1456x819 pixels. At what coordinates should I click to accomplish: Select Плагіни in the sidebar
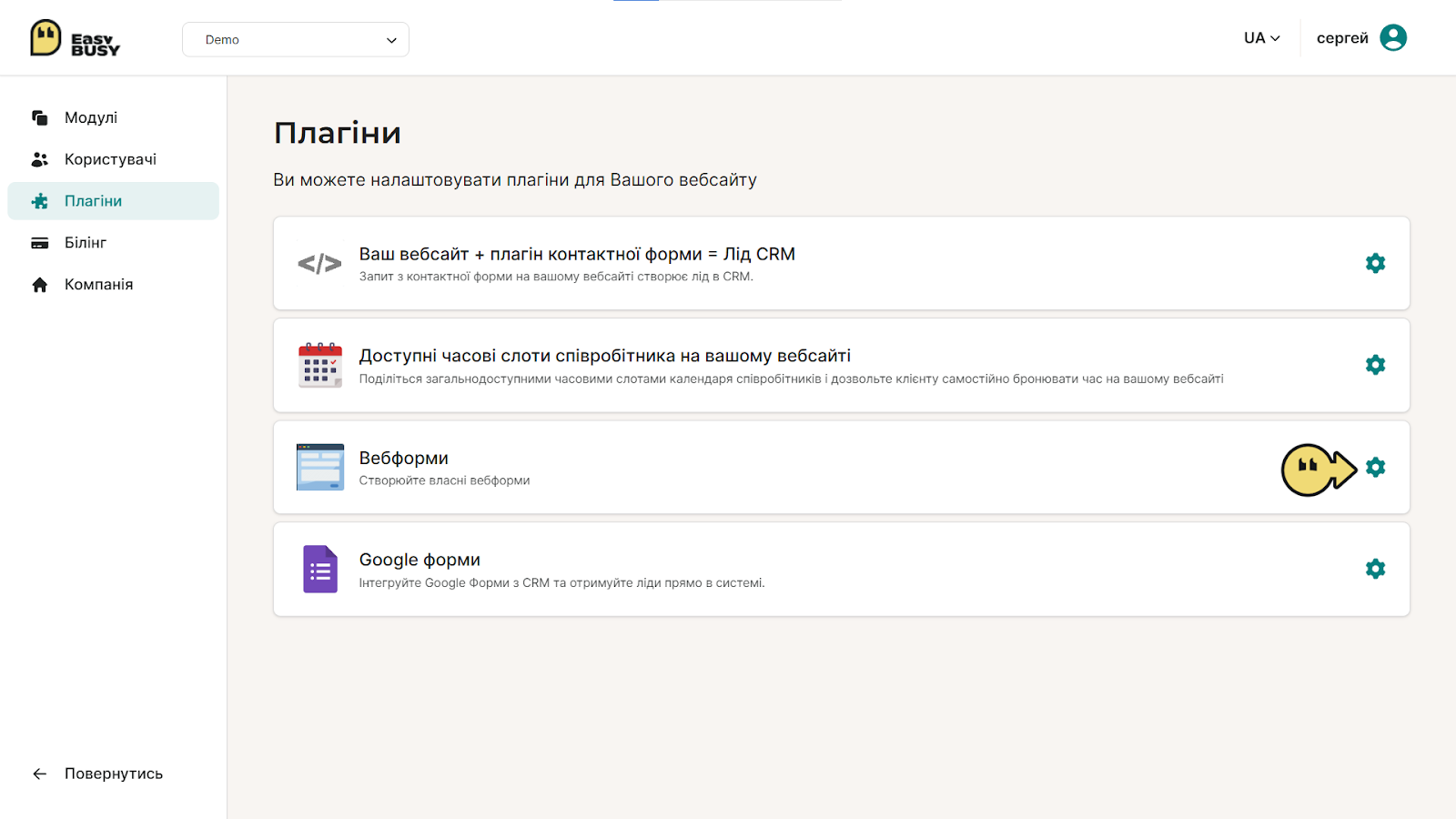114,201
